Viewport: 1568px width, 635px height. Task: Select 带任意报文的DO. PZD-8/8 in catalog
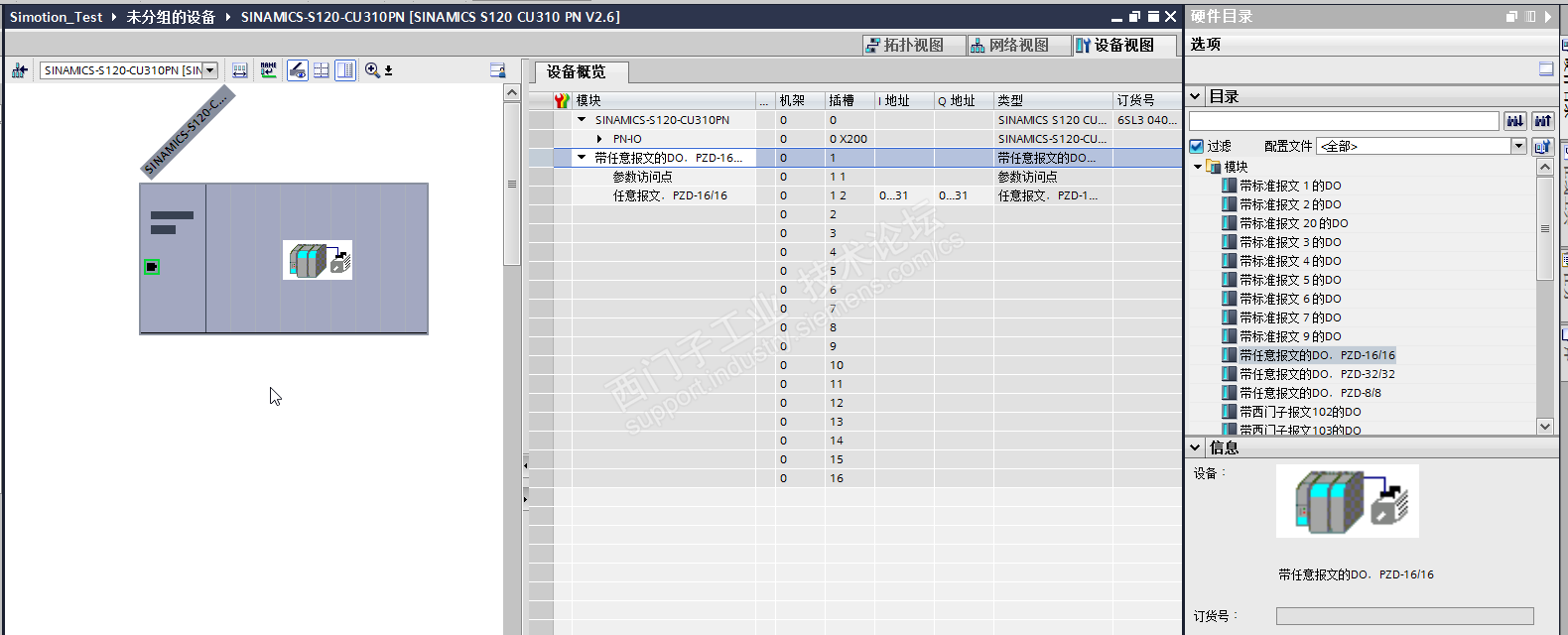[1310, 393]
